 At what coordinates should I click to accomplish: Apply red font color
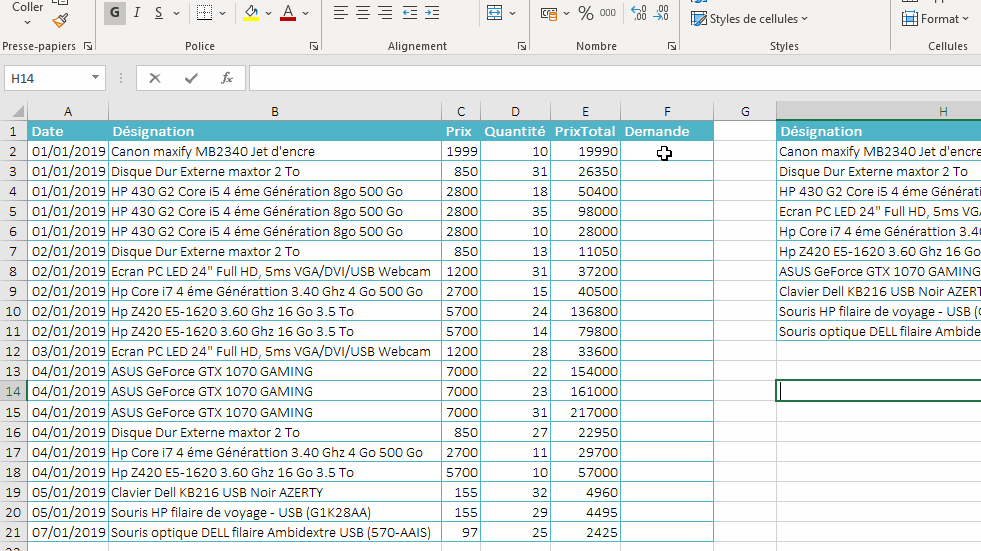pos(288,13)
